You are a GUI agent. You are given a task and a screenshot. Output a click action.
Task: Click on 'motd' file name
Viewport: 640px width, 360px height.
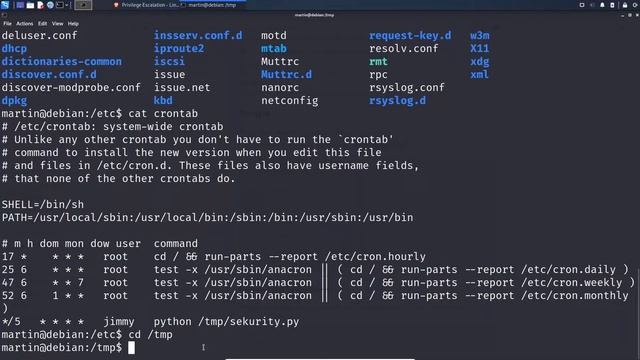click(x=274, y=36)
